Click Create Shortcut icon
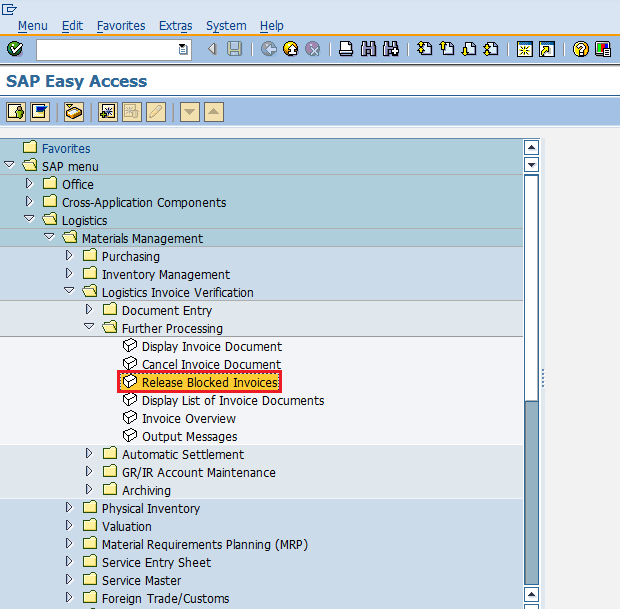 click(x=547, y=49)
